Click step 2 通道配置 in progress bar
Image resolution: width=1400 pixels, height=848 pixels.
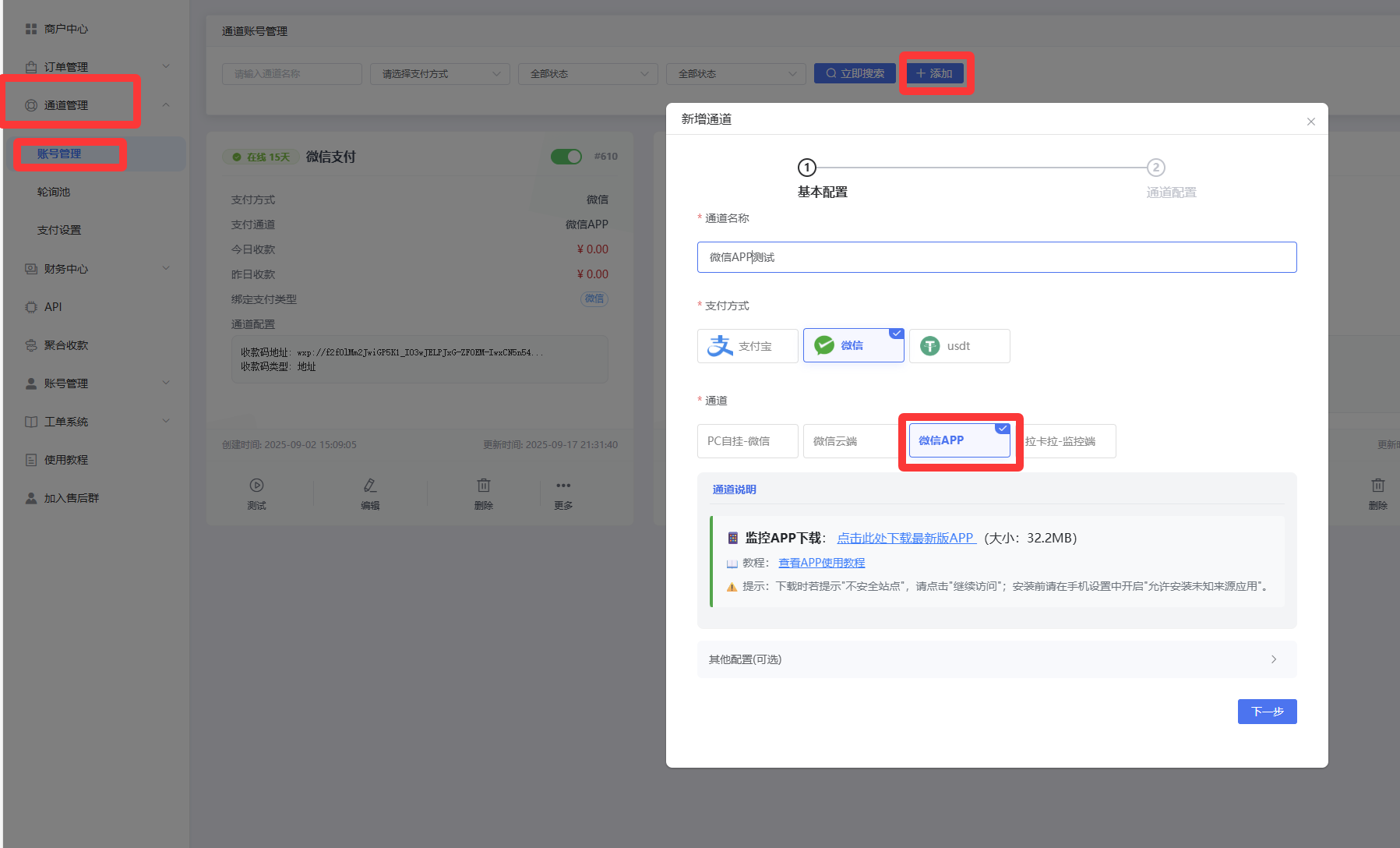[x=1156, y=168]
